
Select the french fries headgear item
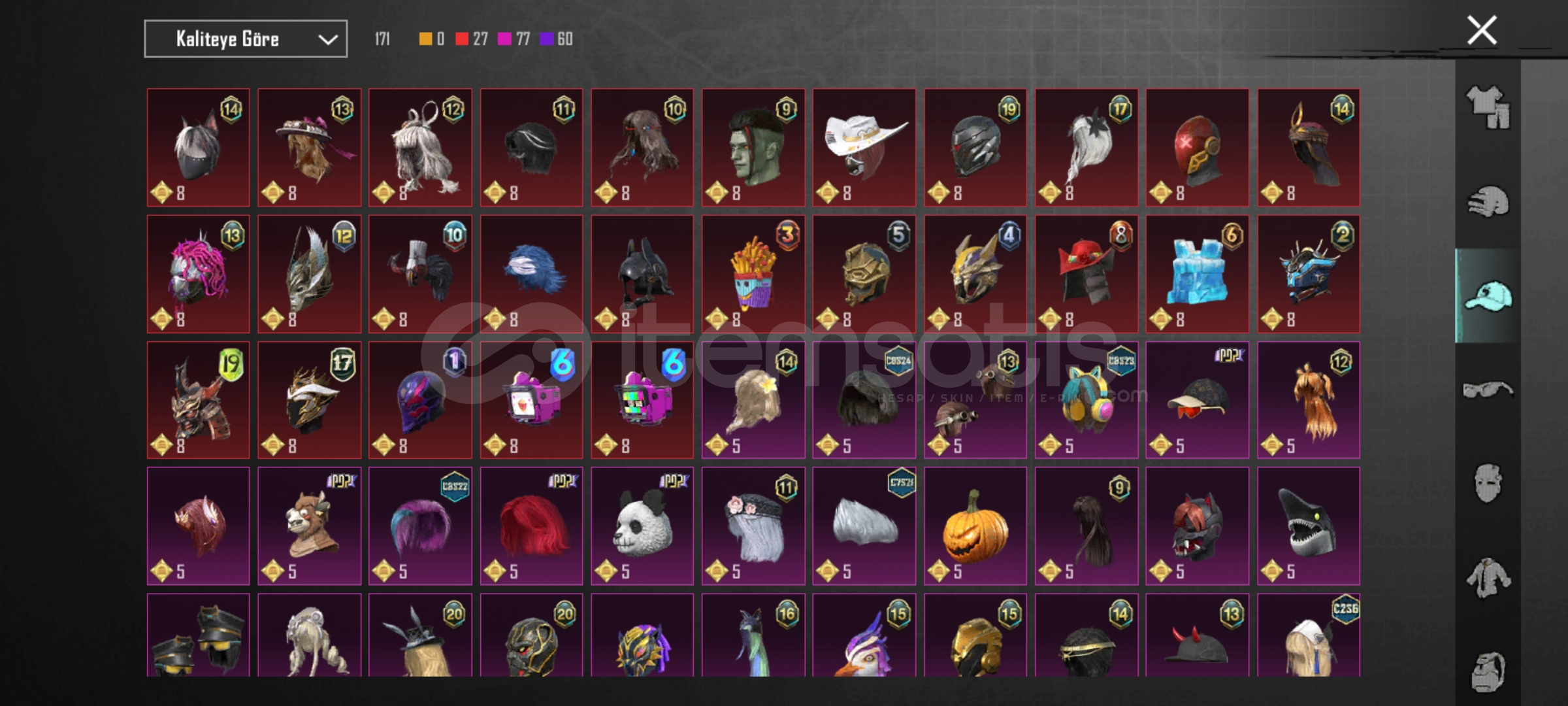point(753,275)
